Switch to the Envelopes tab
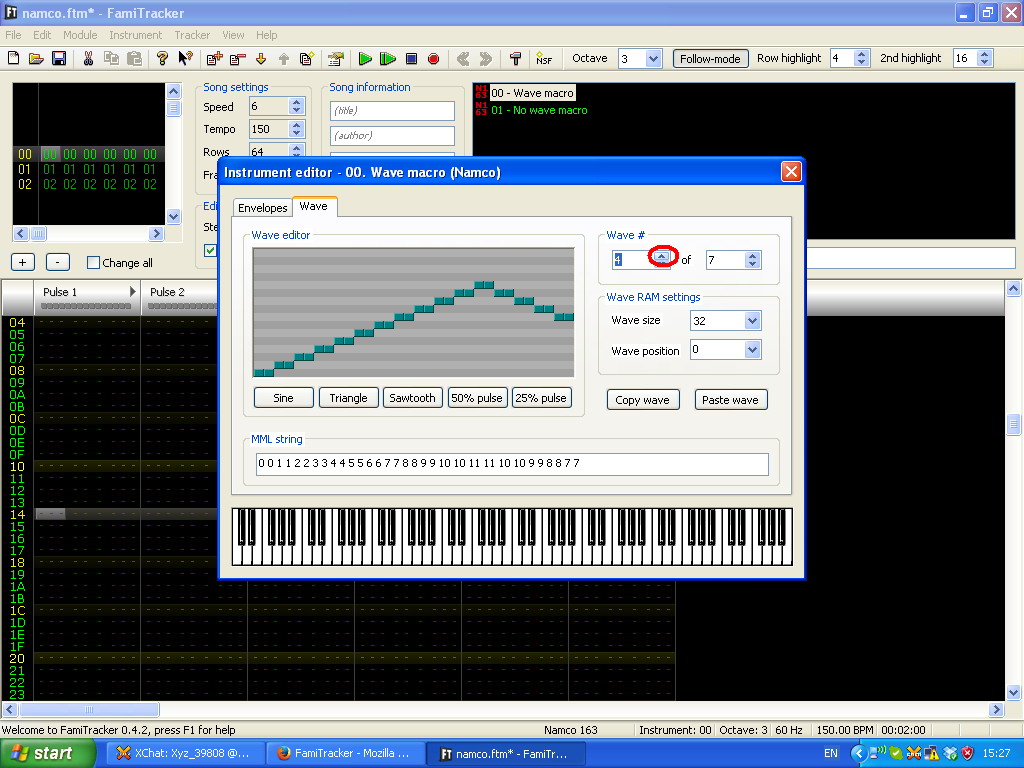Viewport: 1024px width, 768px height. (263, 208)
